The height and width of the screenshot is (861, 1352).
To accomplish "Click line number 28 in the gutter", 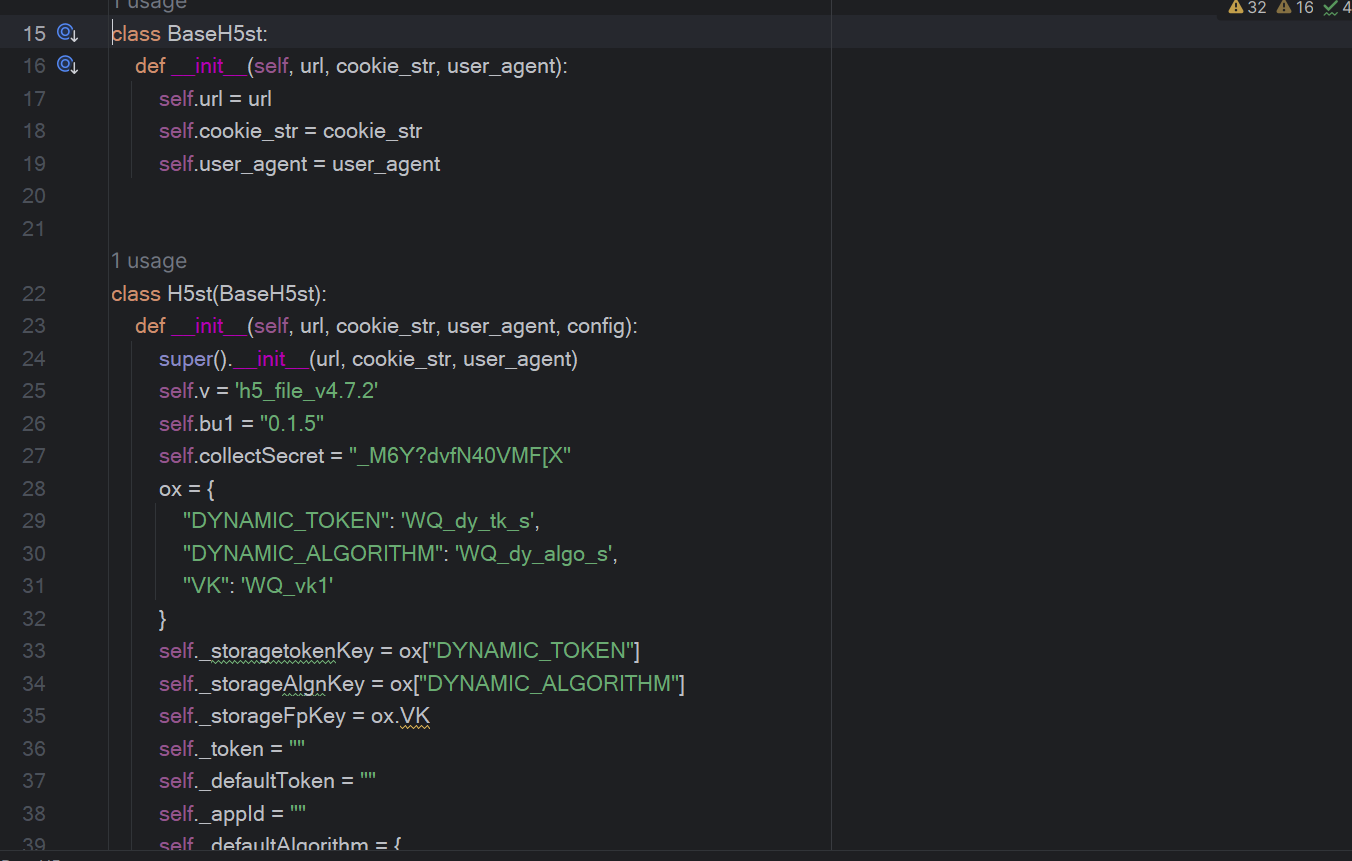I will coord(34,489).
